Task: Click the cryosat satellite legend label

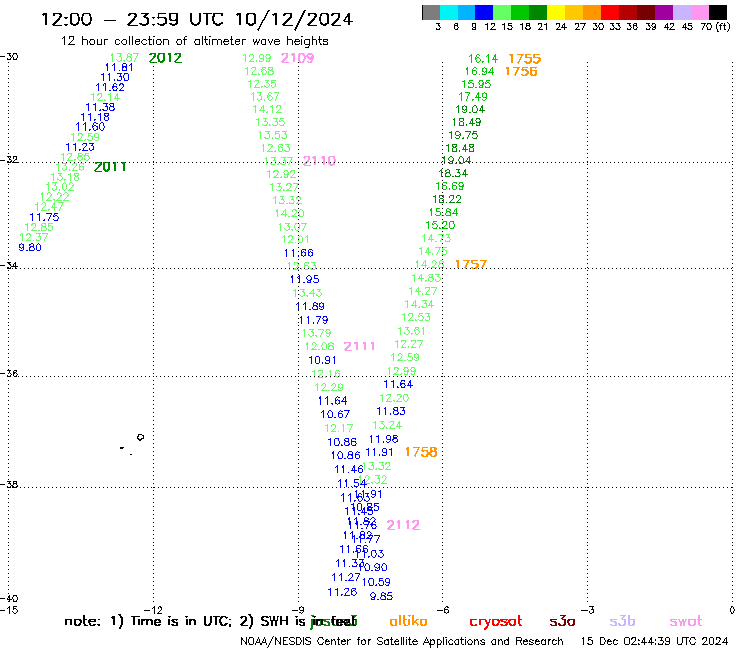Action: click(496, 622)
